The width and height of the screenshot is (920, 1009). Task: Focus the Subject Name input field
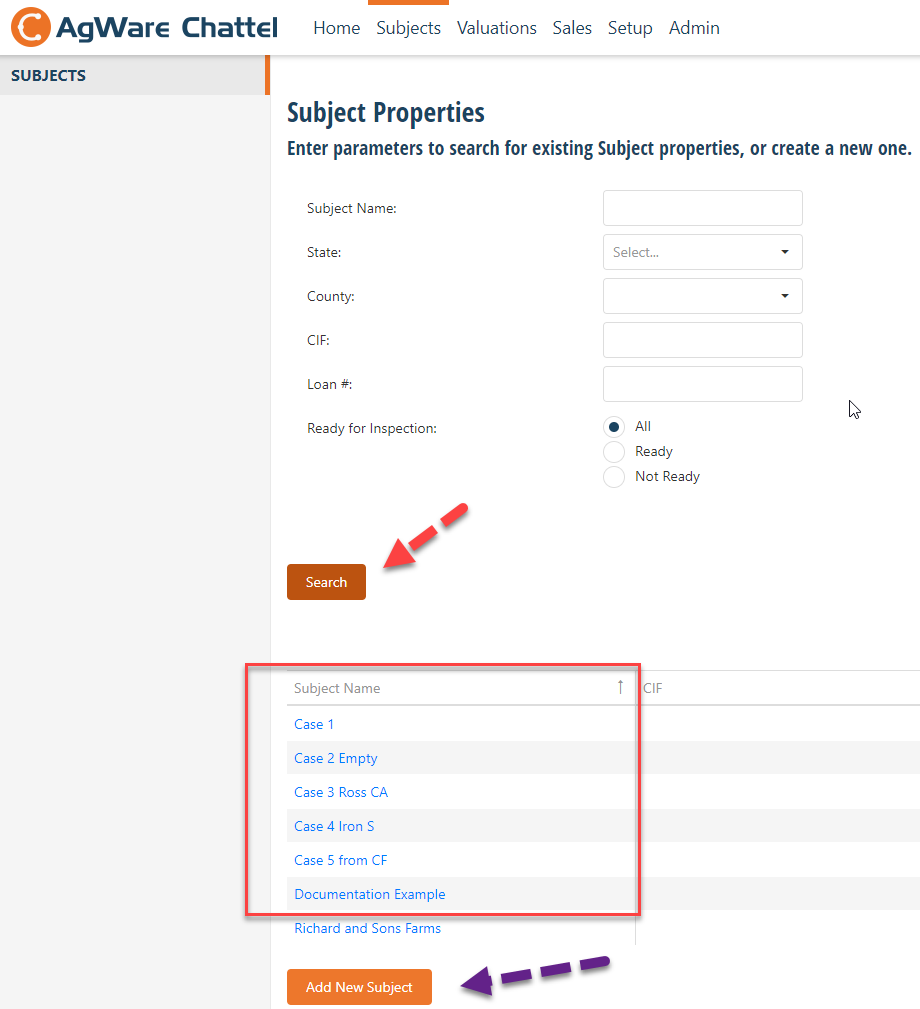pos(703,208)
